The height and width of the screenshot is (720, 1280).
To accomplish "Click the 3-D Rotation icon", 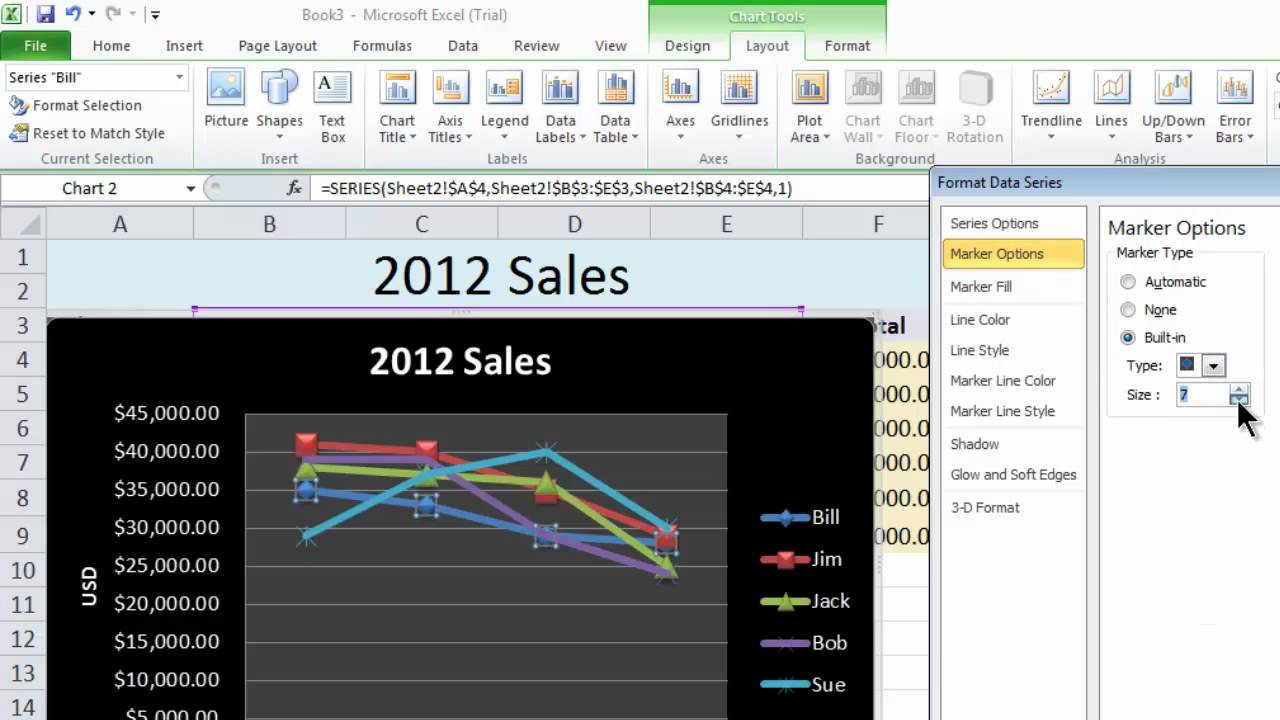I will point(974,88).
